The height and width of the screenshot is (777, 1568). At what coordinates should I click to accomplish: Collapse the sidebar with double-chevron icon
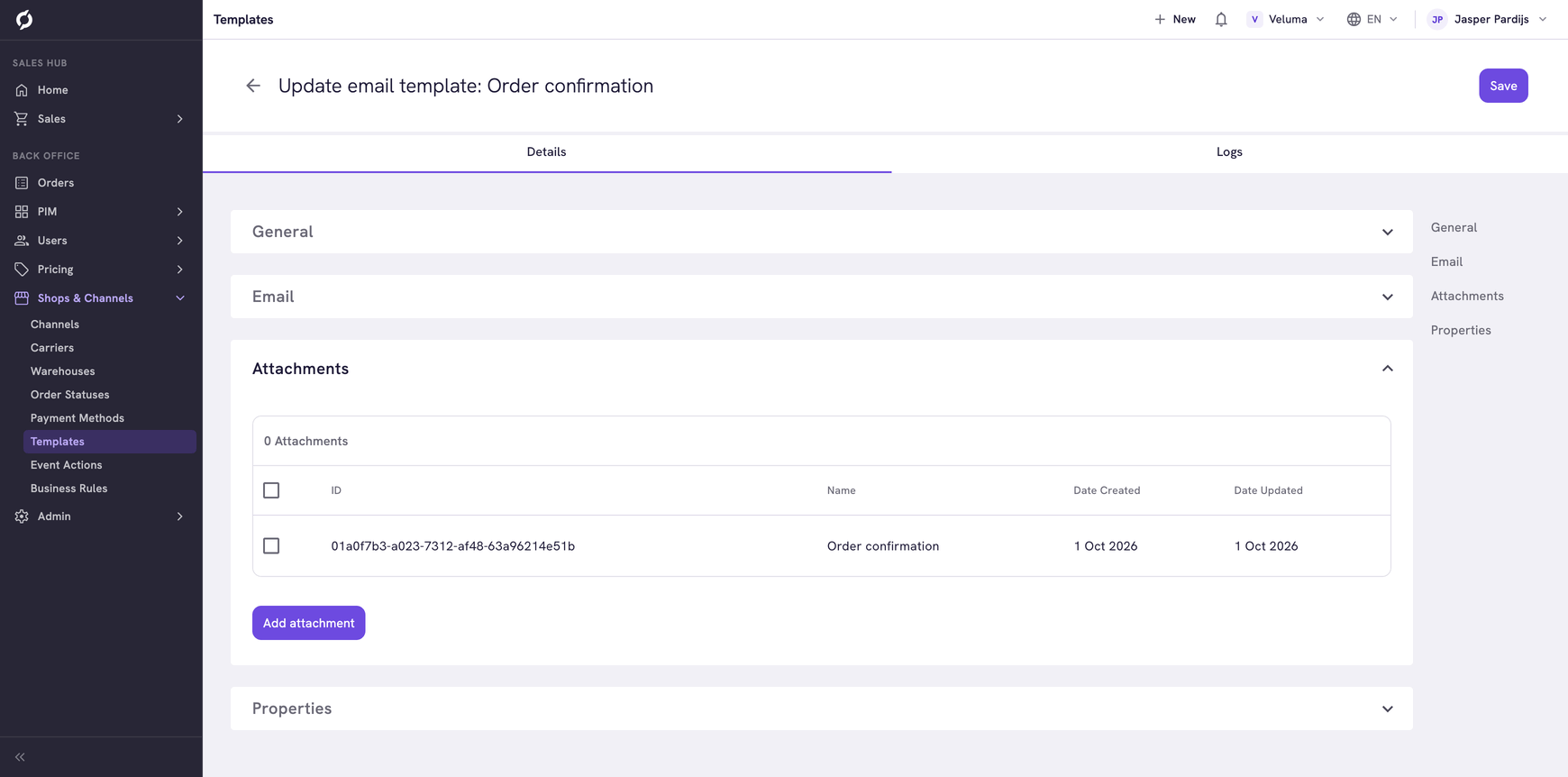click(x=20, y=757)
